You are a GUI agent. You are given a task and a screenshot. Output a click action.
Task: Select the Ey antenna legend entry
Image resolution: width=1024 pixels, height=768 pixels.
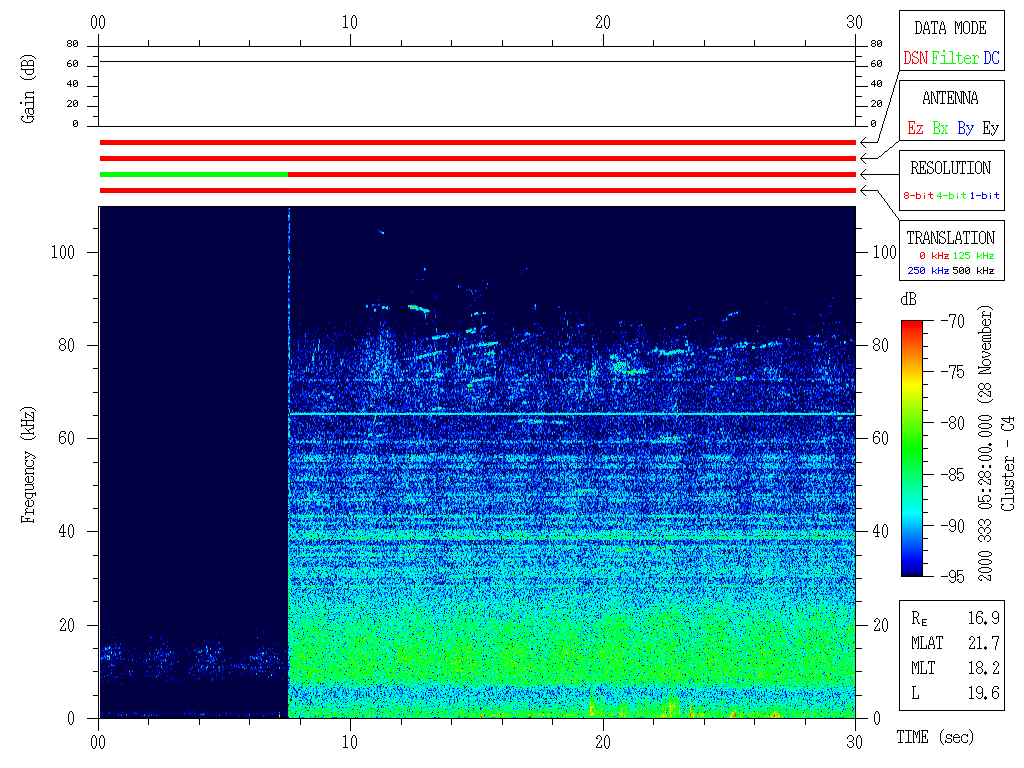click(990, 128)
